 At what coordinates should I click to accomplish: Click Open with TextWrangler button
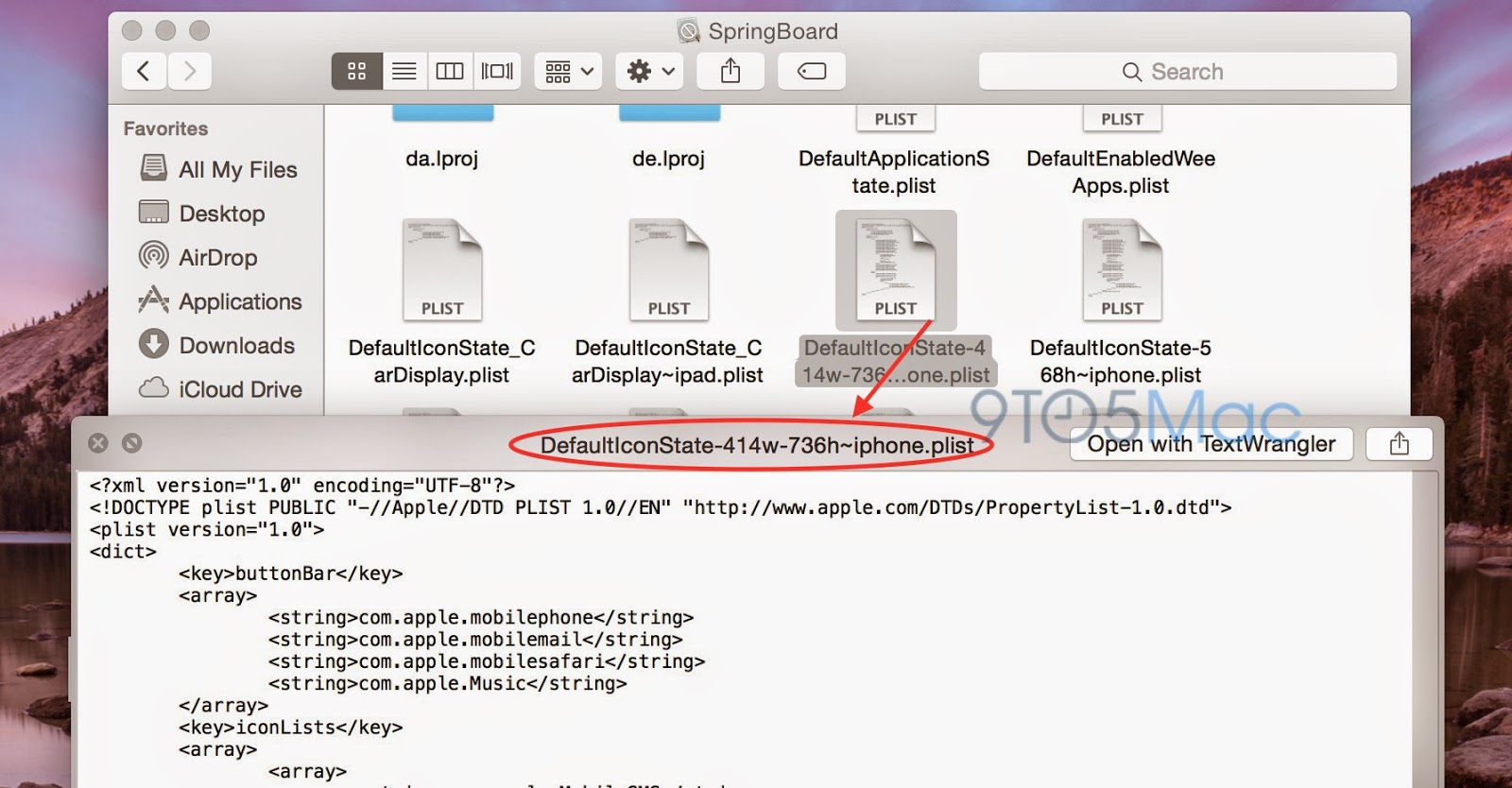(x=1211, y=444)
